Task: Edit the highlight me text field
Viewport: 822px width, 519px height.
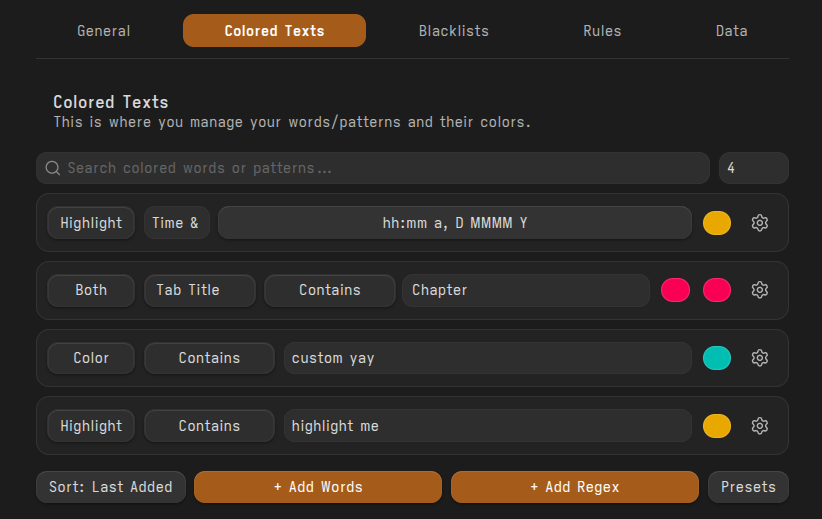Action: click(x=488, y=426)
